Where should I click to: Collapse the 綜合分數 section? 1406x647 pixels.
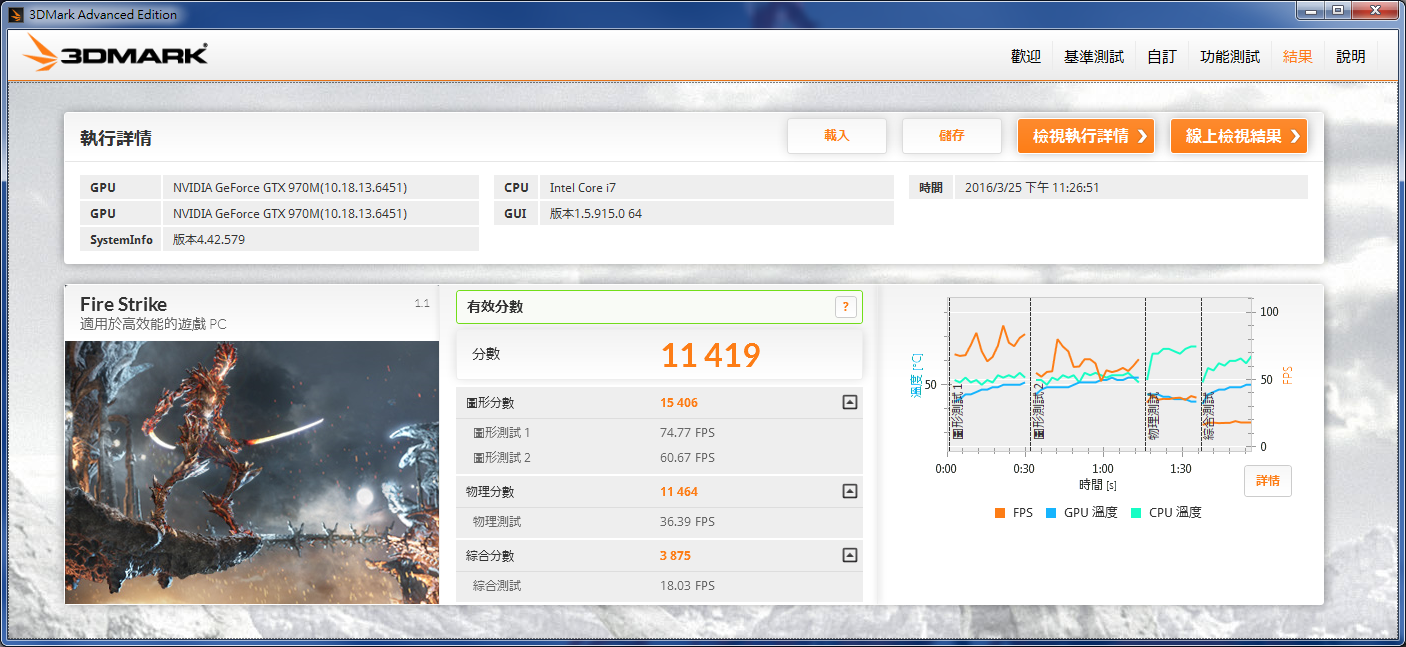coord(849,555)
